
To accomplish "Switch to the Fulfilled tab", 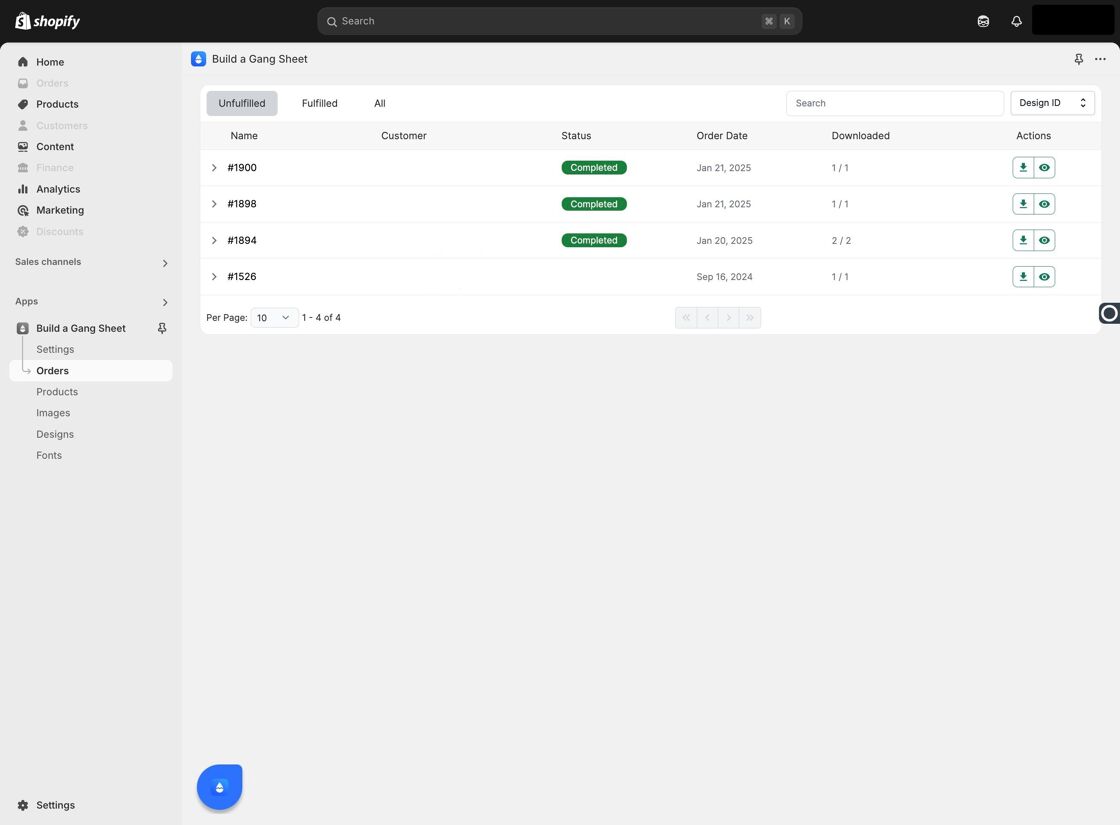I will point(319,104).
